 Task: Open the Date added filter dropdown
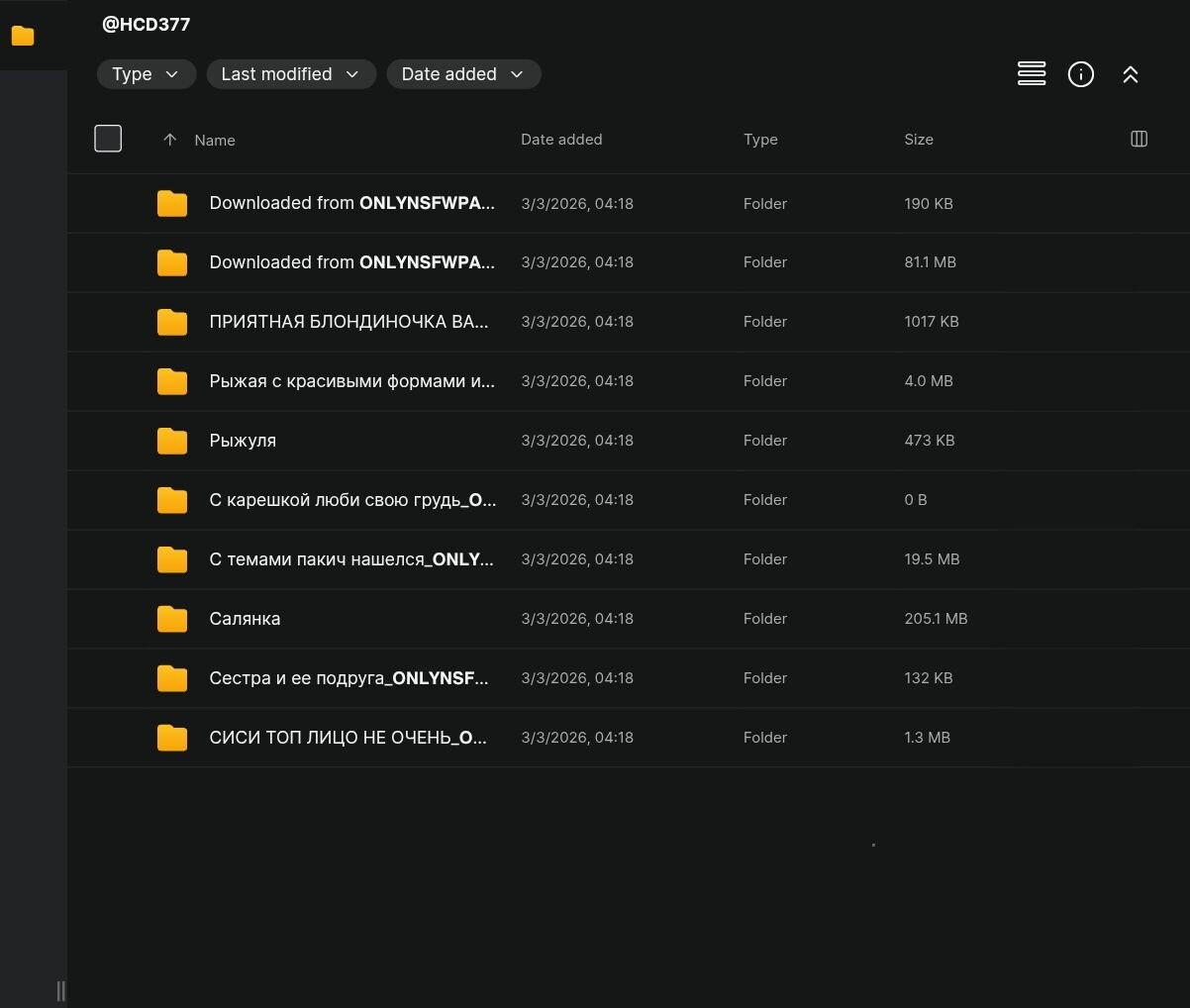(462, 74)
